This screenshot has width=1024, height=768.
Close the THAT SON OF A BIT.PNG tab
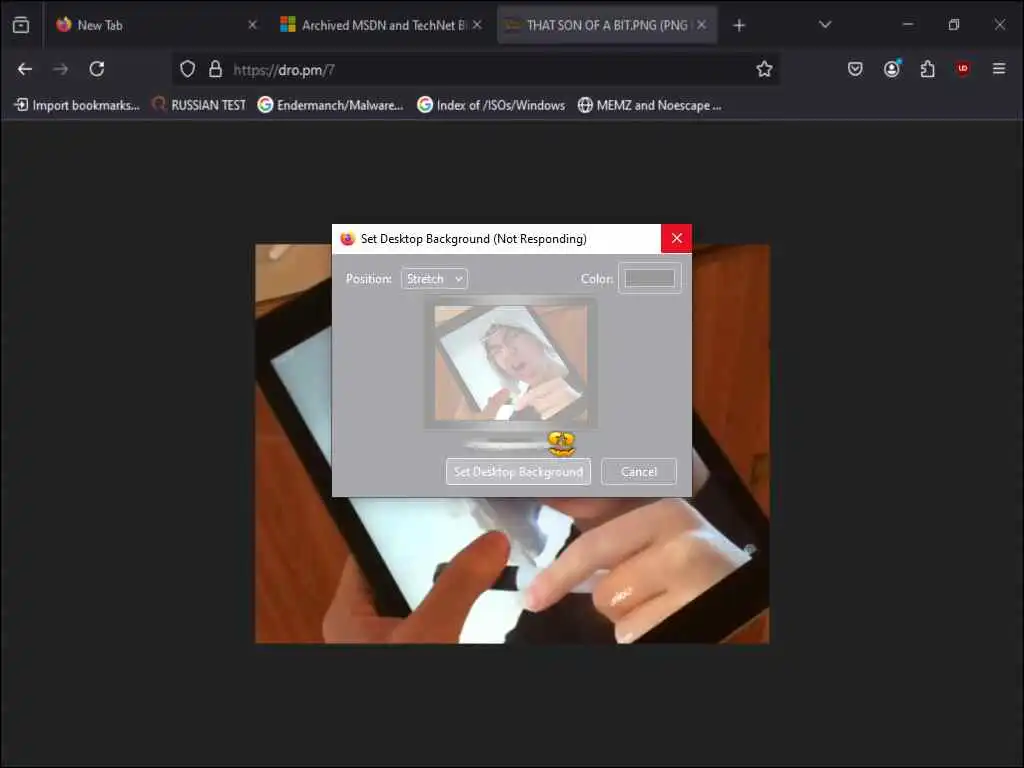tap(701, 25)
